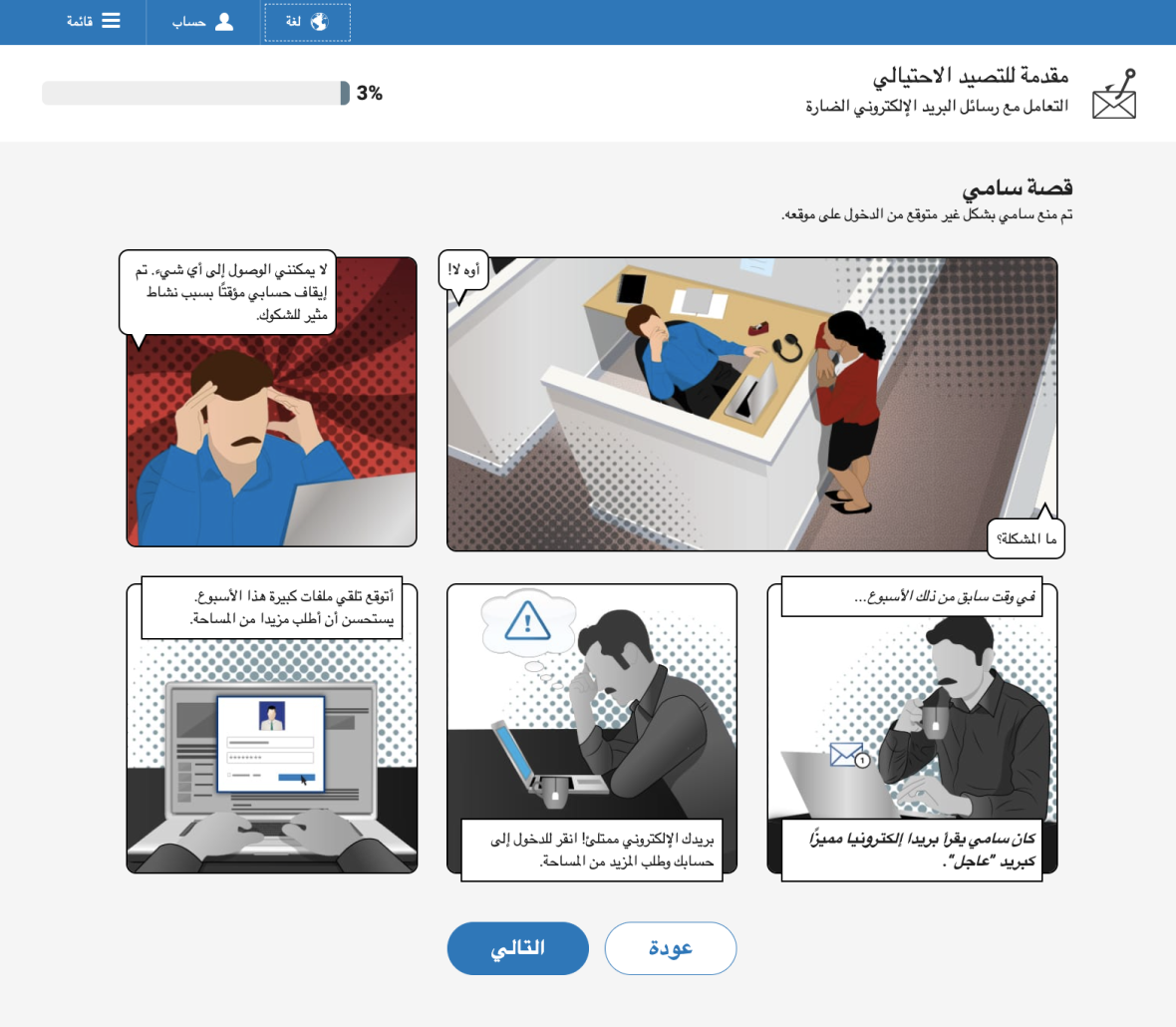Click the ما المشكلة speech bubble

click(1026, 538)
